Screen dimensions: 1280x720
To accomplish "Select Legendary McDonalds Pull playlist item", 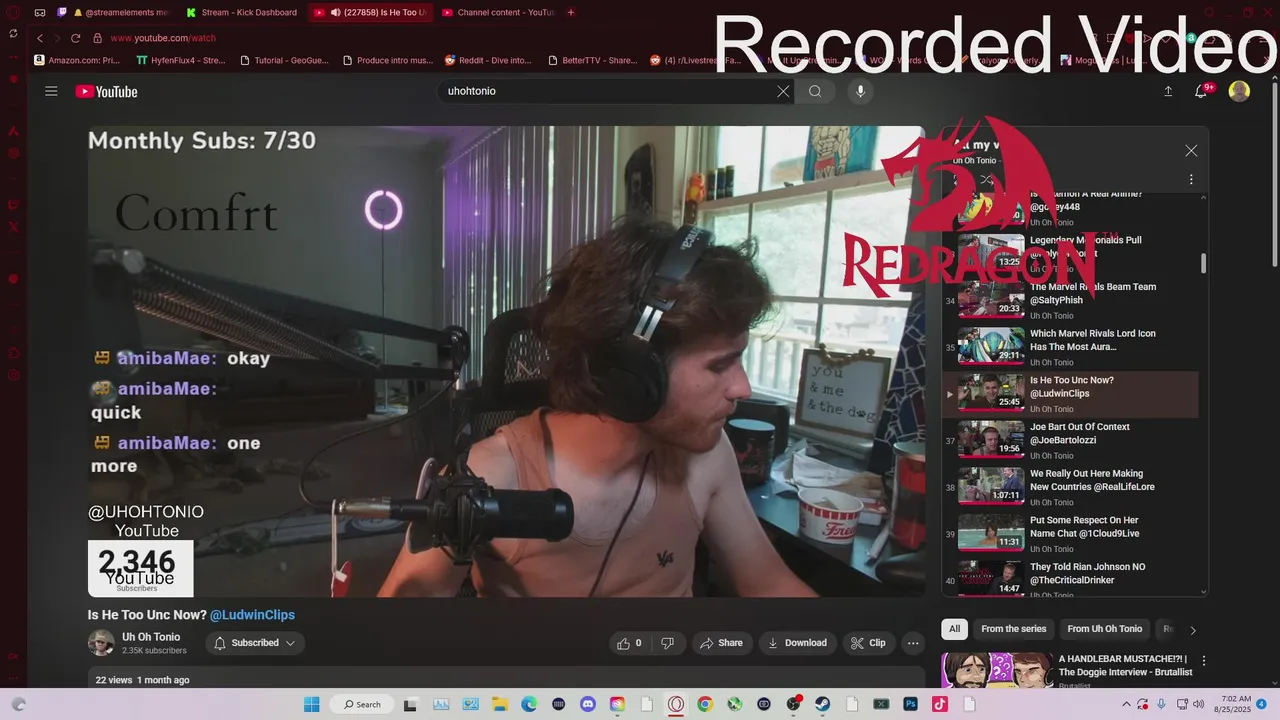I will (x=1070, y=253).
